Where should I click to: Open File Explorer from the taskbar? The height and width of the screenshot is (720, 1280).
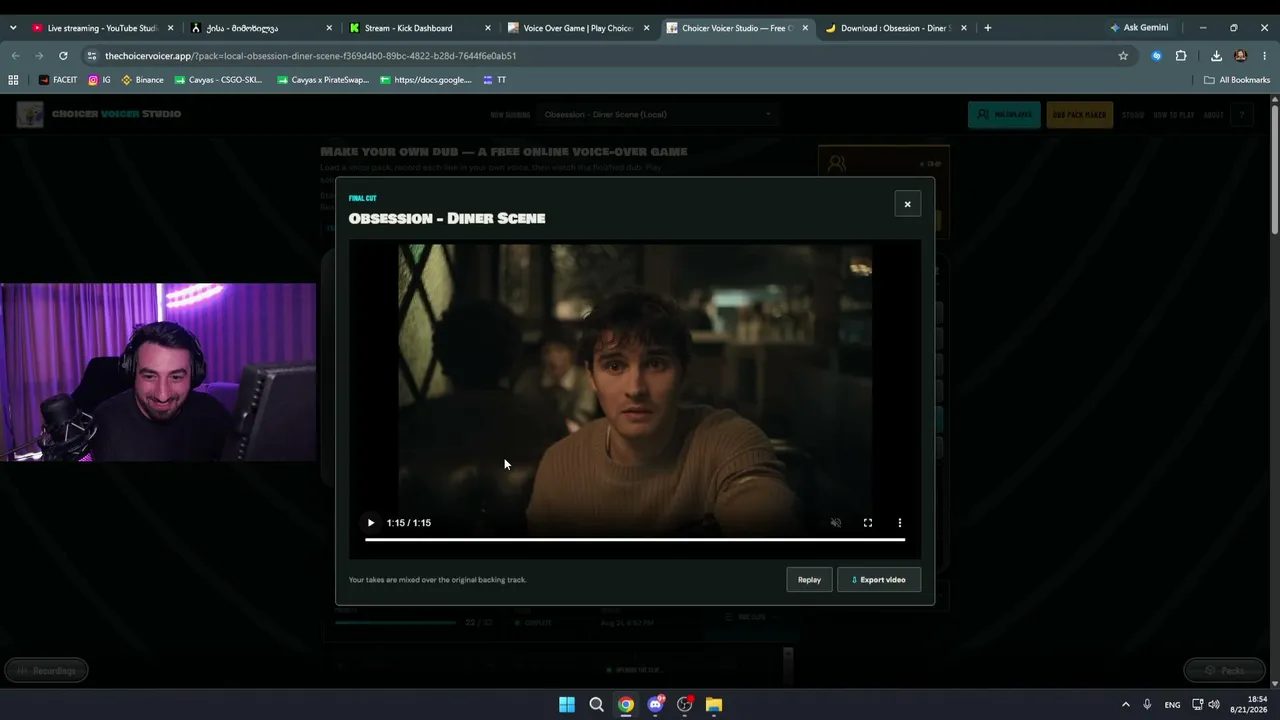(x=714, y=705)
